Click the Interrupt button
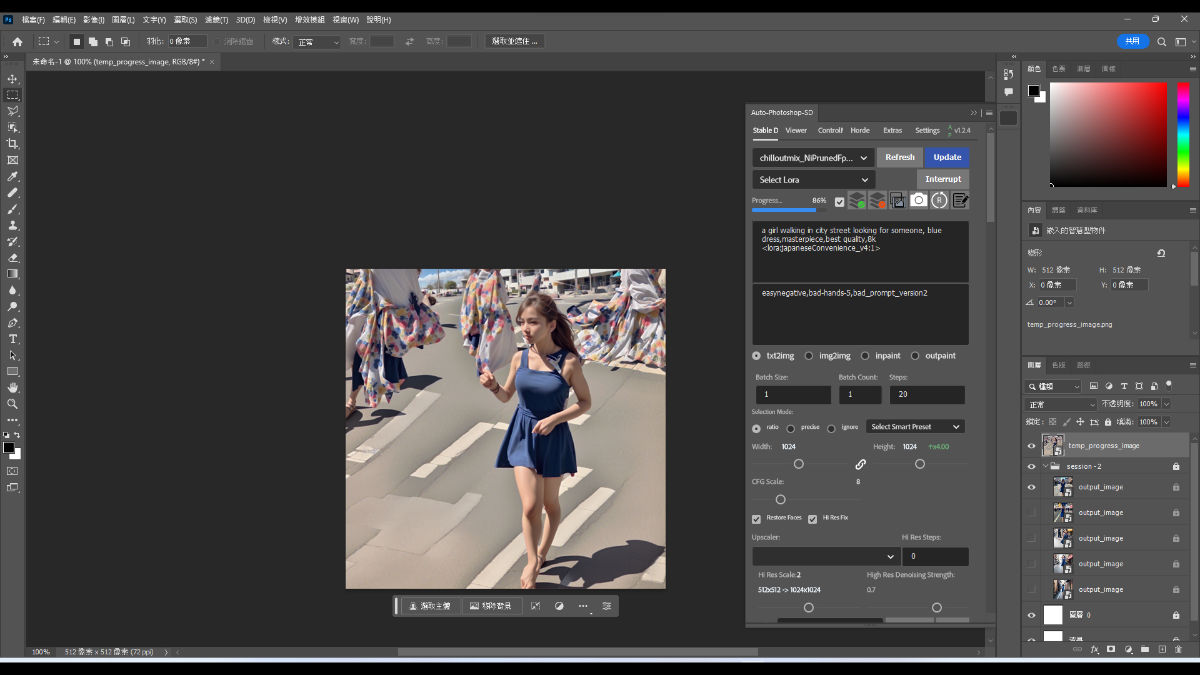Viewport: 1200px width, 675px height. tap(942, 179)
